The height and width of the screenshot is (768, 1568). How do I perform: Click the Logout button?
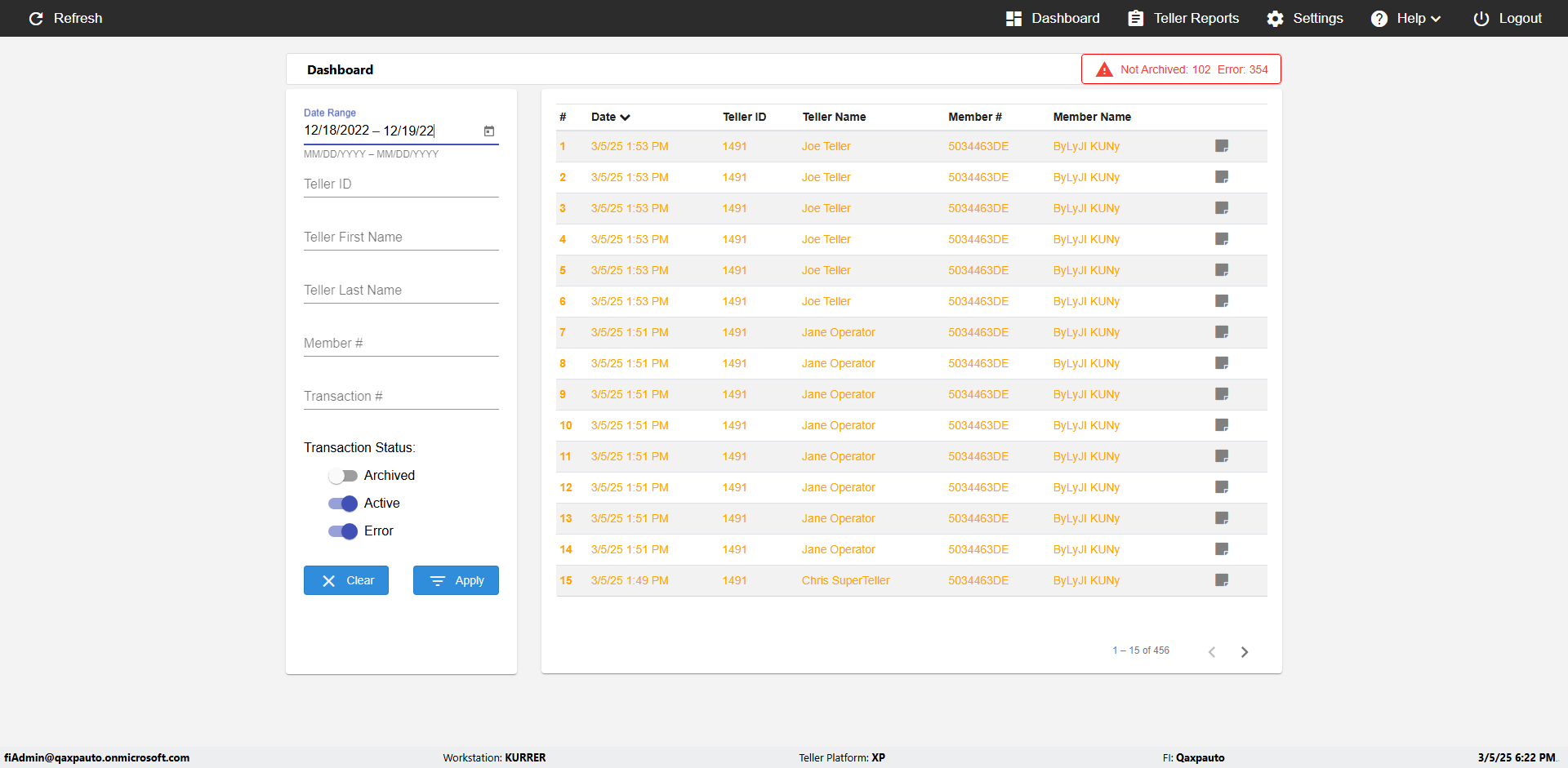pyautogui.click(x=1508, y=19)
